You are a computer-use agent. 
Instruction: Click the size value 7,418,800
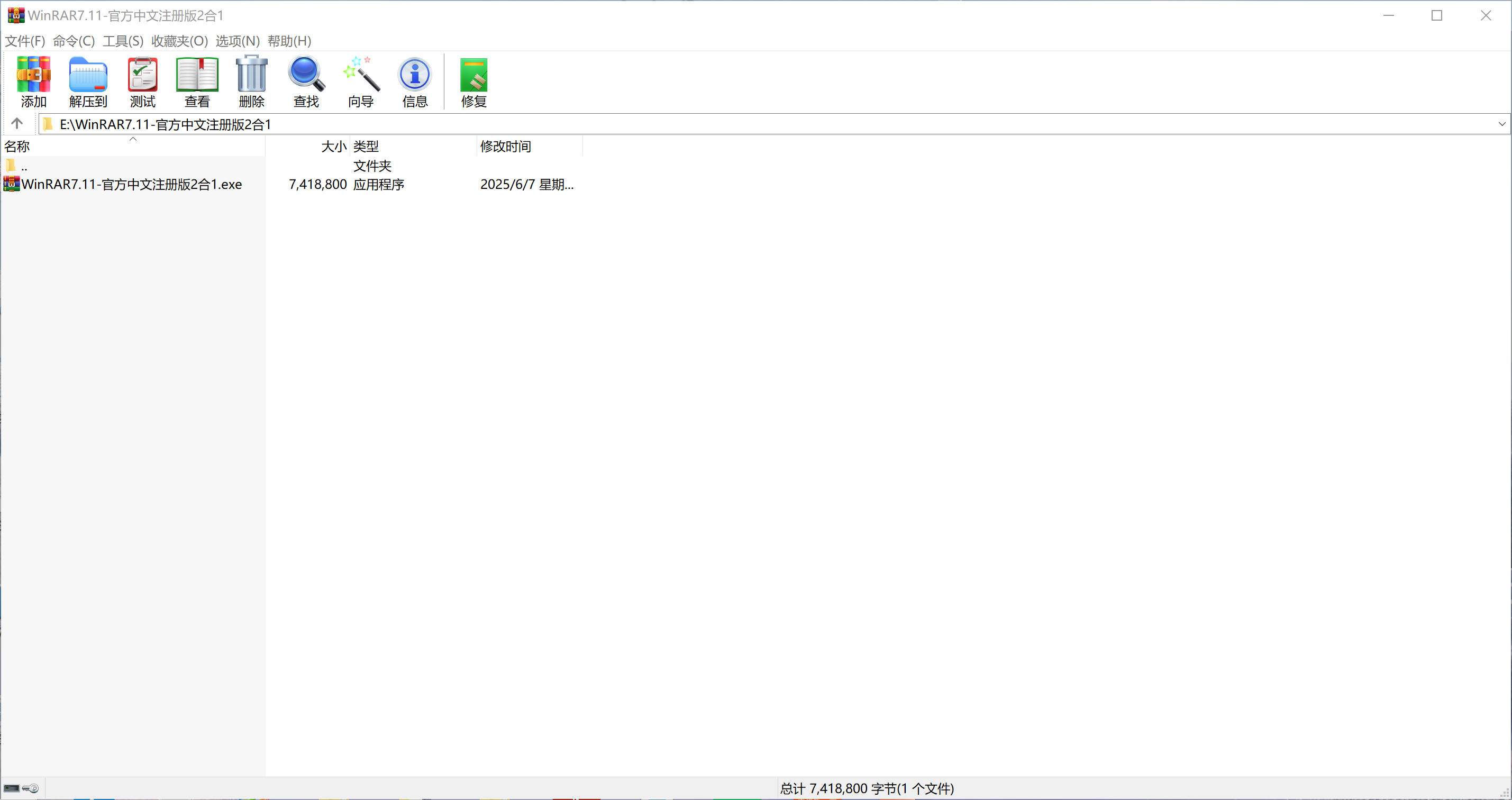click(318, 184)
